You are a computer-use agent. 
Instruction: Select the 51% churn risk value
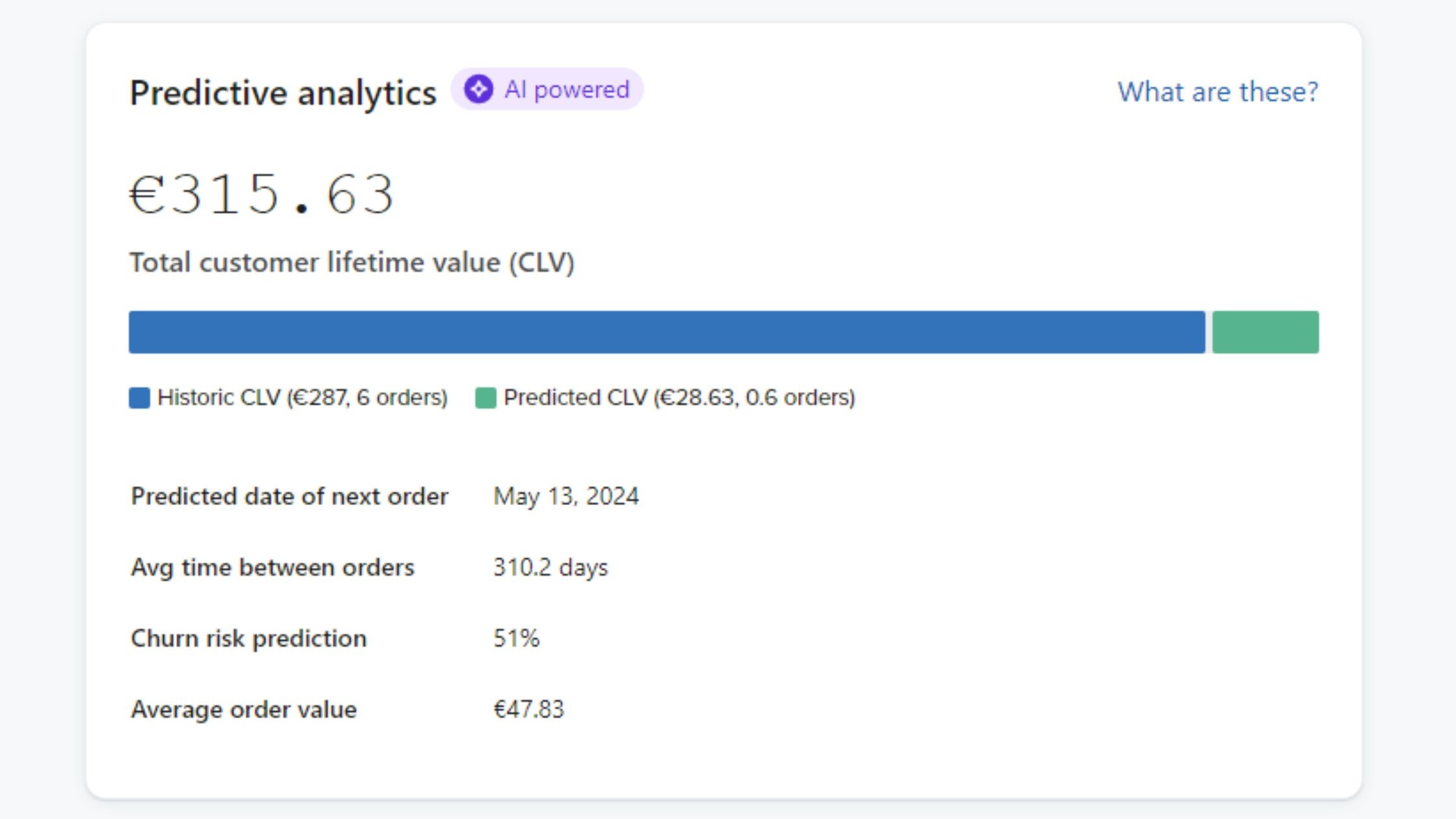516,638
